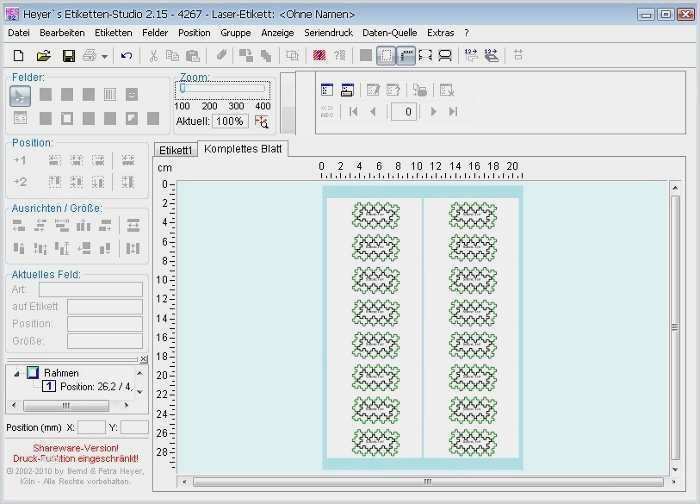Screen dimensions: 700x504
Task: Choose the smiley picture field tool
Action: (x=131, y=95)
